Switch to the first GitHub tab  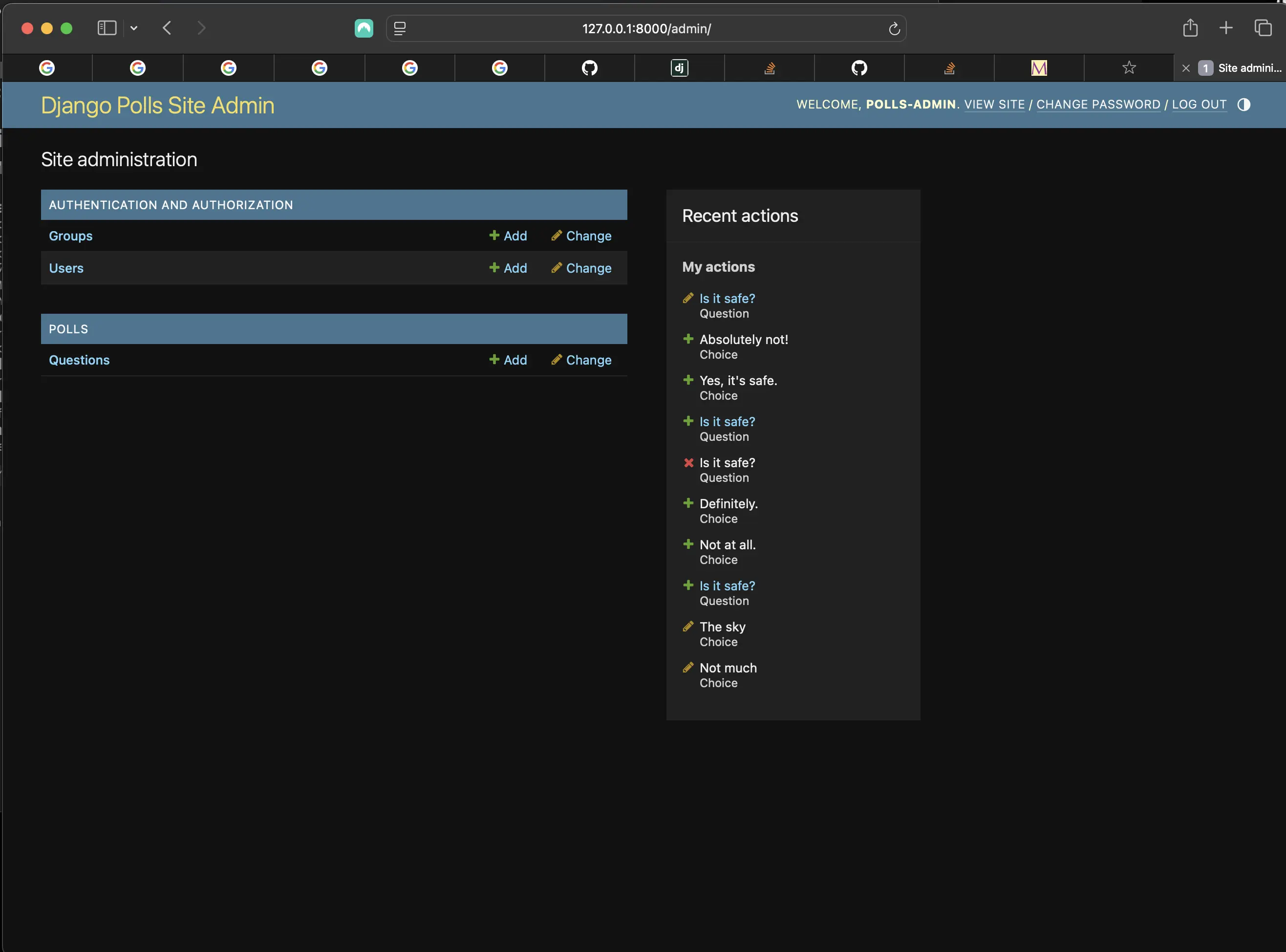[589, 68]
